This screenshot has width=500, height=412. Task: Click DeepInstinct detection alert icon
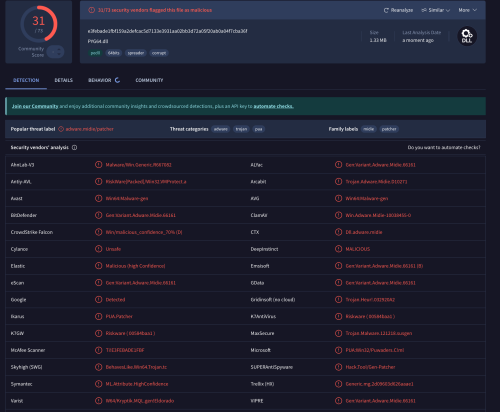pos(338,249)
